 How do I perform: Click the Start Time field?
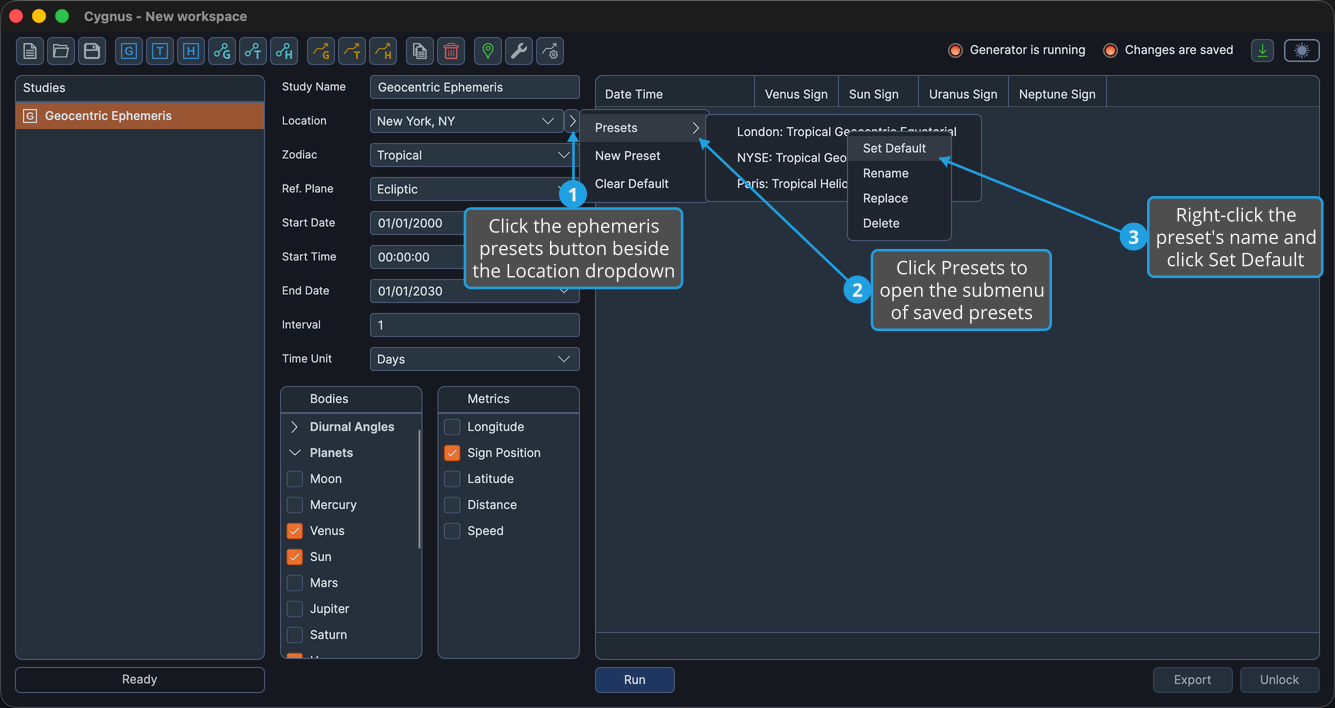pyautogui.click(x=475, y=257)
